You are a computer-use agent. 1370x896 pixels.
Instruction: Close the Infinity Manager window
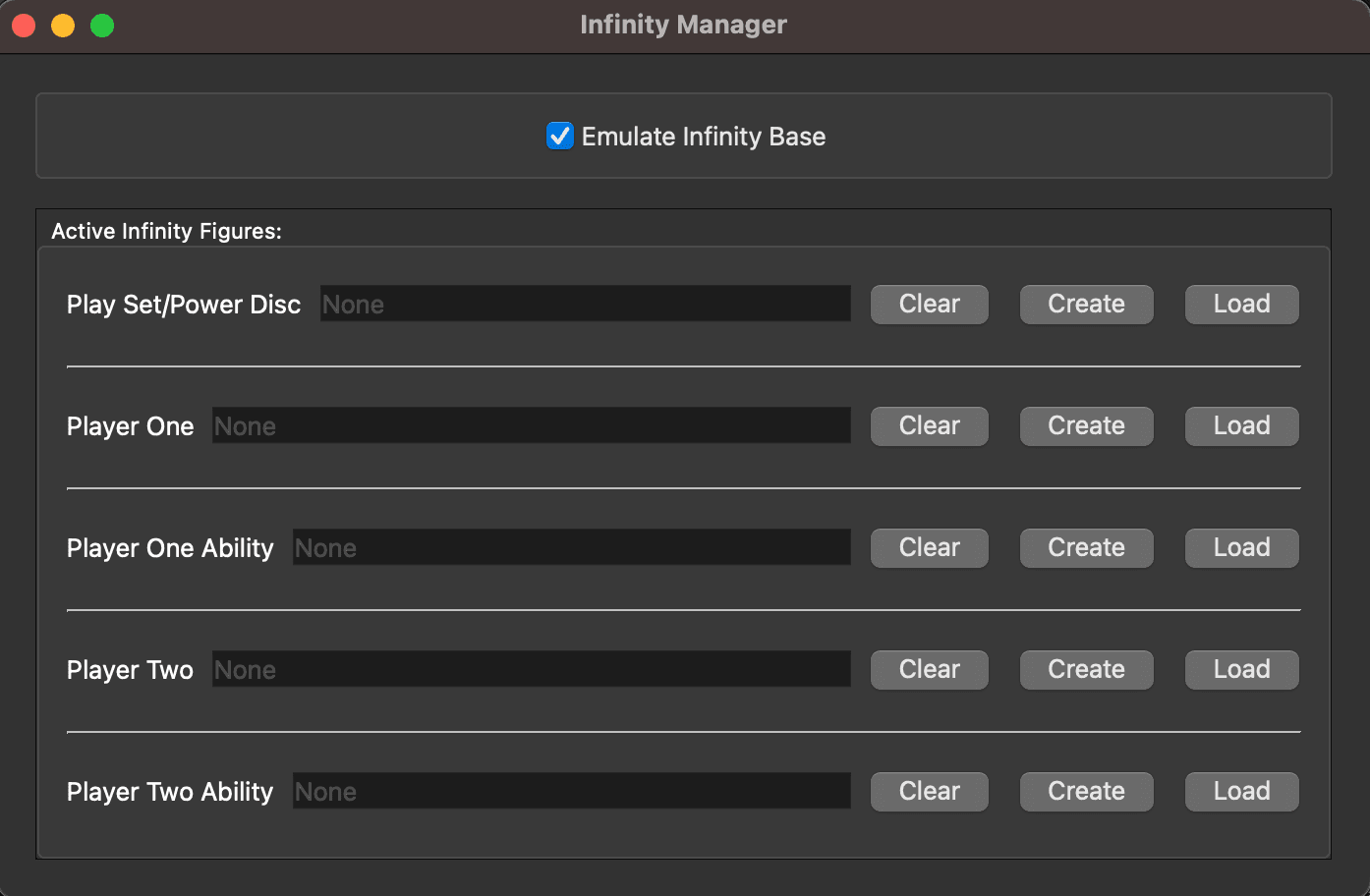24,26
